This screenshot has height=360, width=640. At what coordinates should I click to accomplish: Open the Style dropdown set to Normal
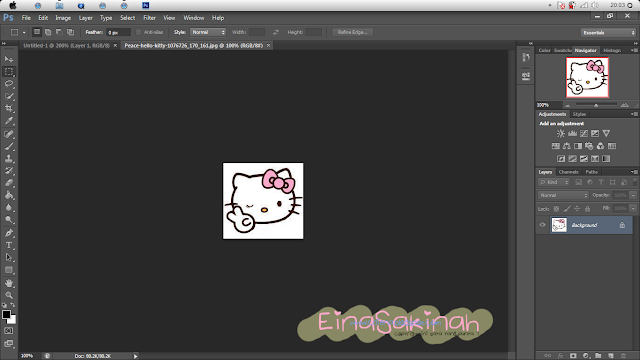coord(208,32)
